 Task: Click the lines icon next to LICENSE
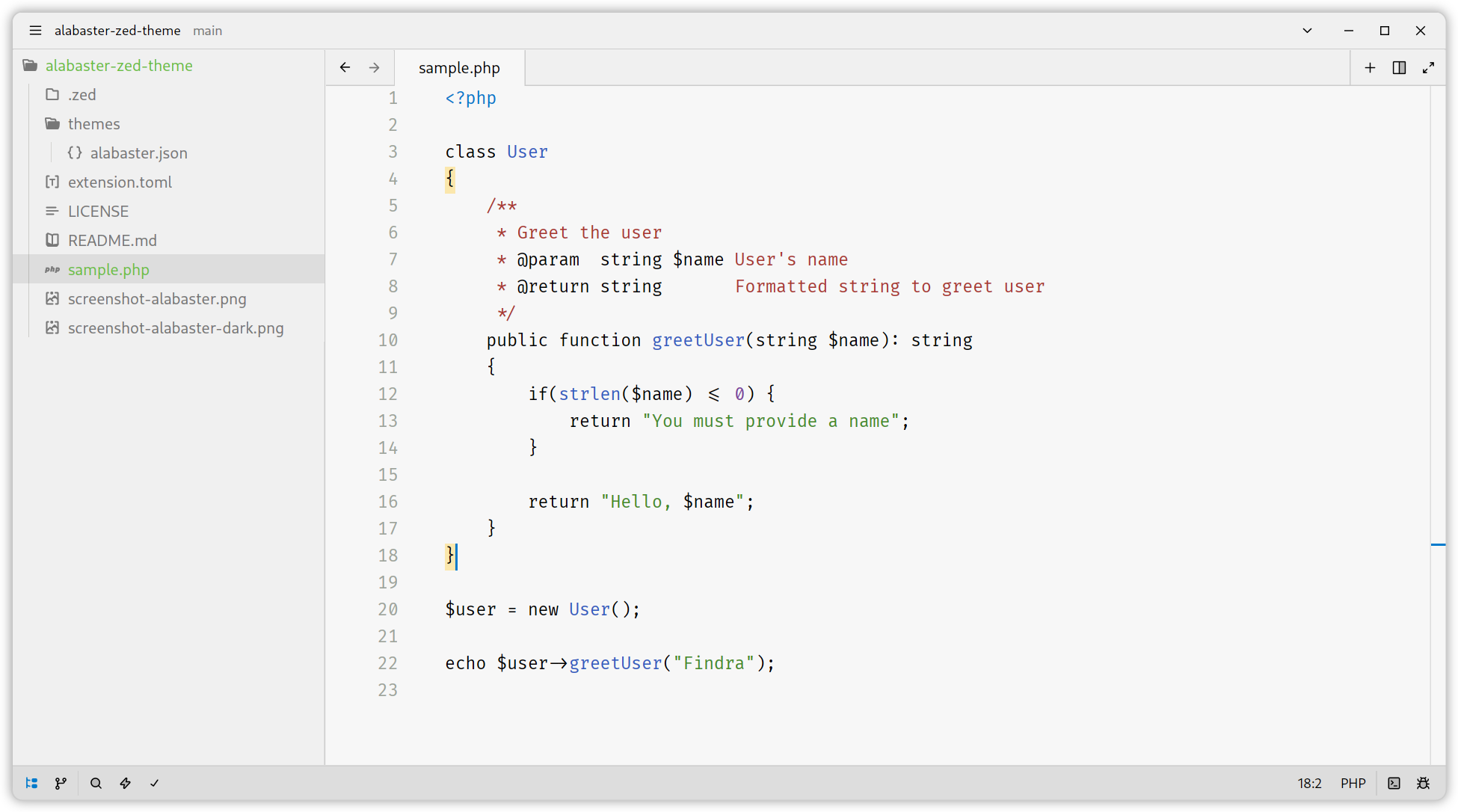click(x=52, y=211)
